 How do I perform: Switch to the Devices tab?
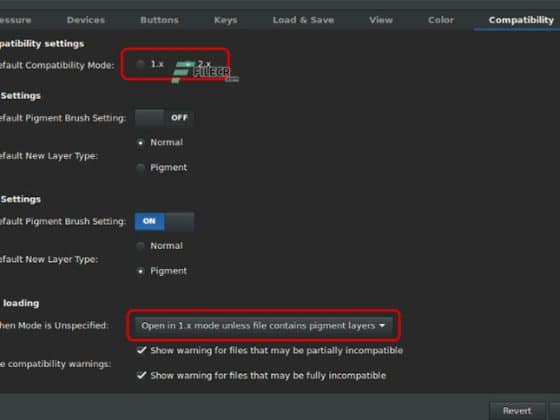[x=86, y=20]
